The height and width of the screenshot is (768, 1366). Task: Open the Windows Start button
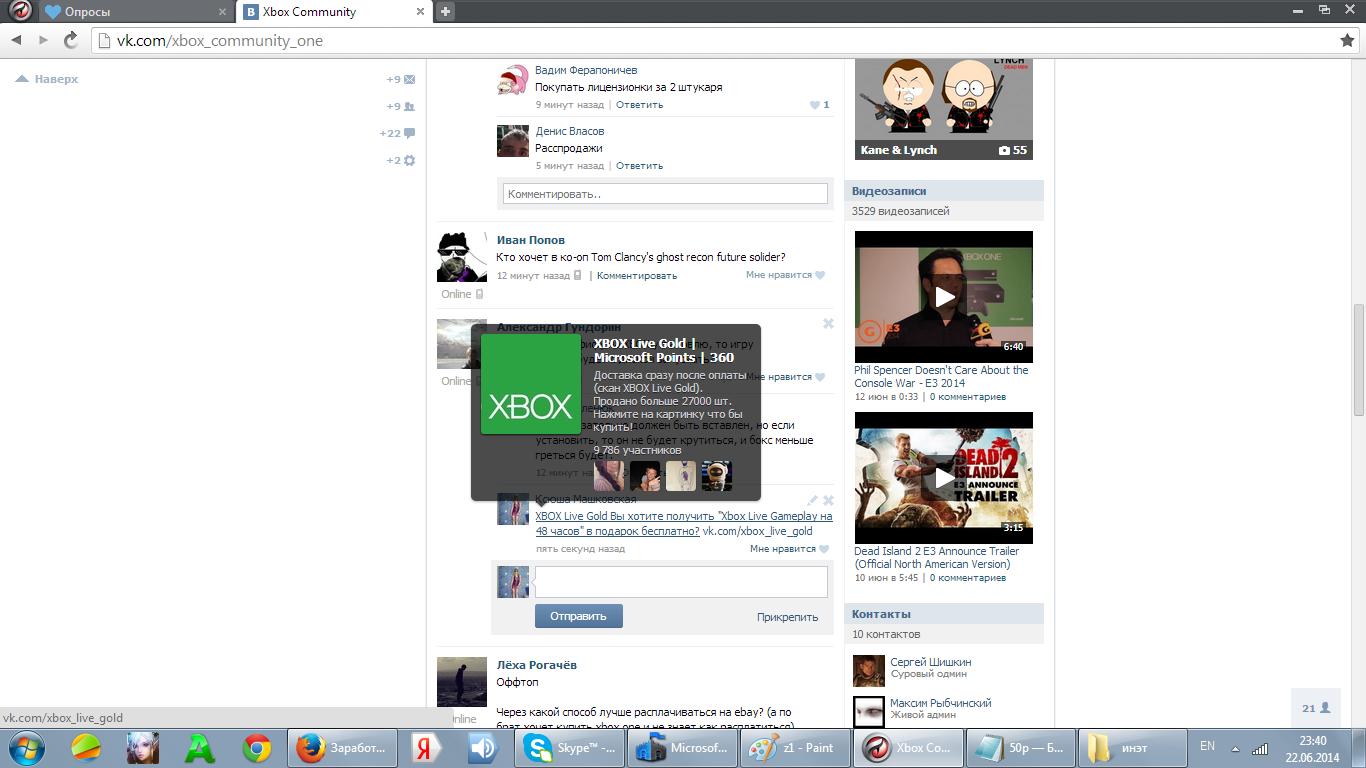pos(26,747)
